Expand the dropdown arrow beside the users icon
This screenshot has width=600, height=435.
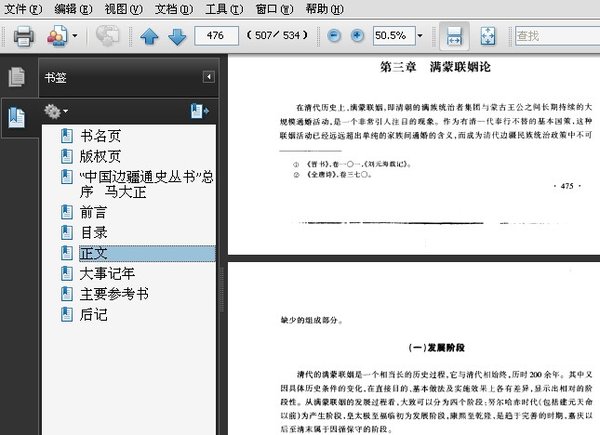pos(75,36)
